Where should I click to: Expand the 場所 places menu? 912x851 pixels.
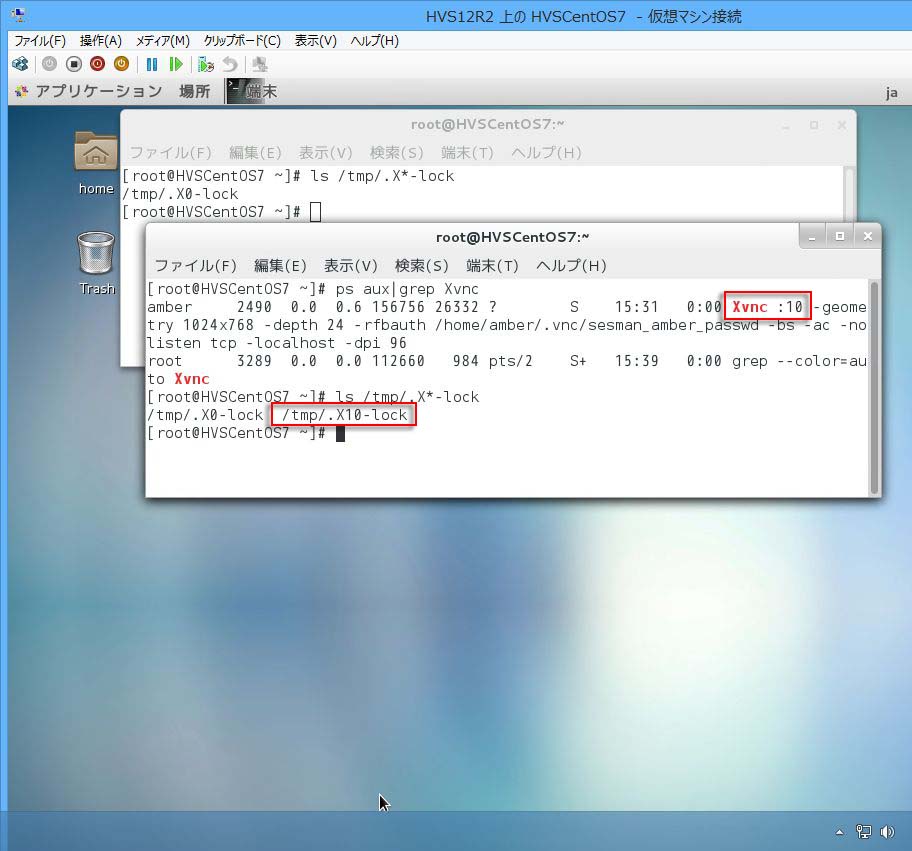pyautogui.click(x=194, y=91)
